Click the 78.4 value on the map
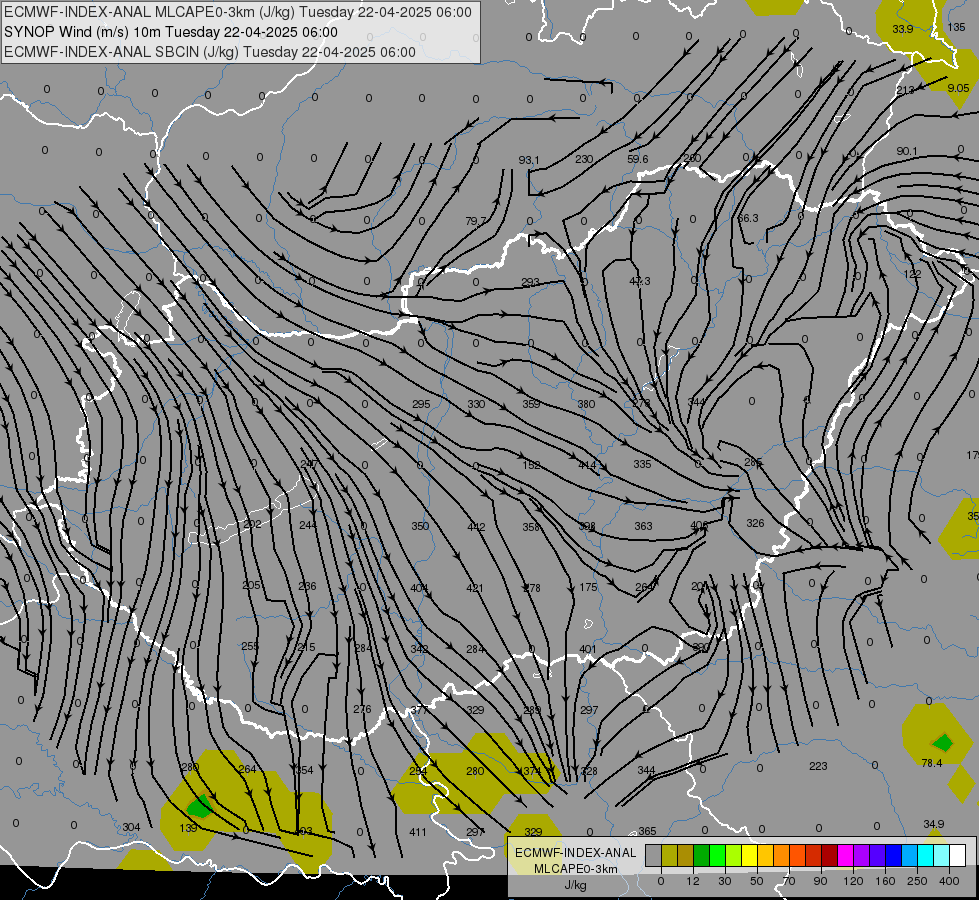 click(x=932, y=763)
